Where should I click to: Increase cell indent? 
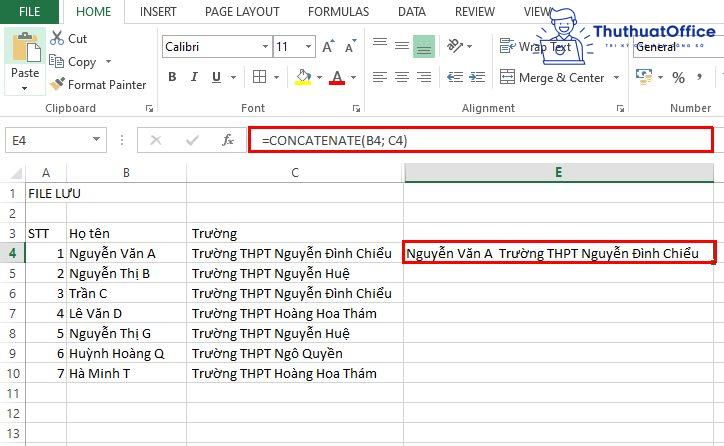477,77
